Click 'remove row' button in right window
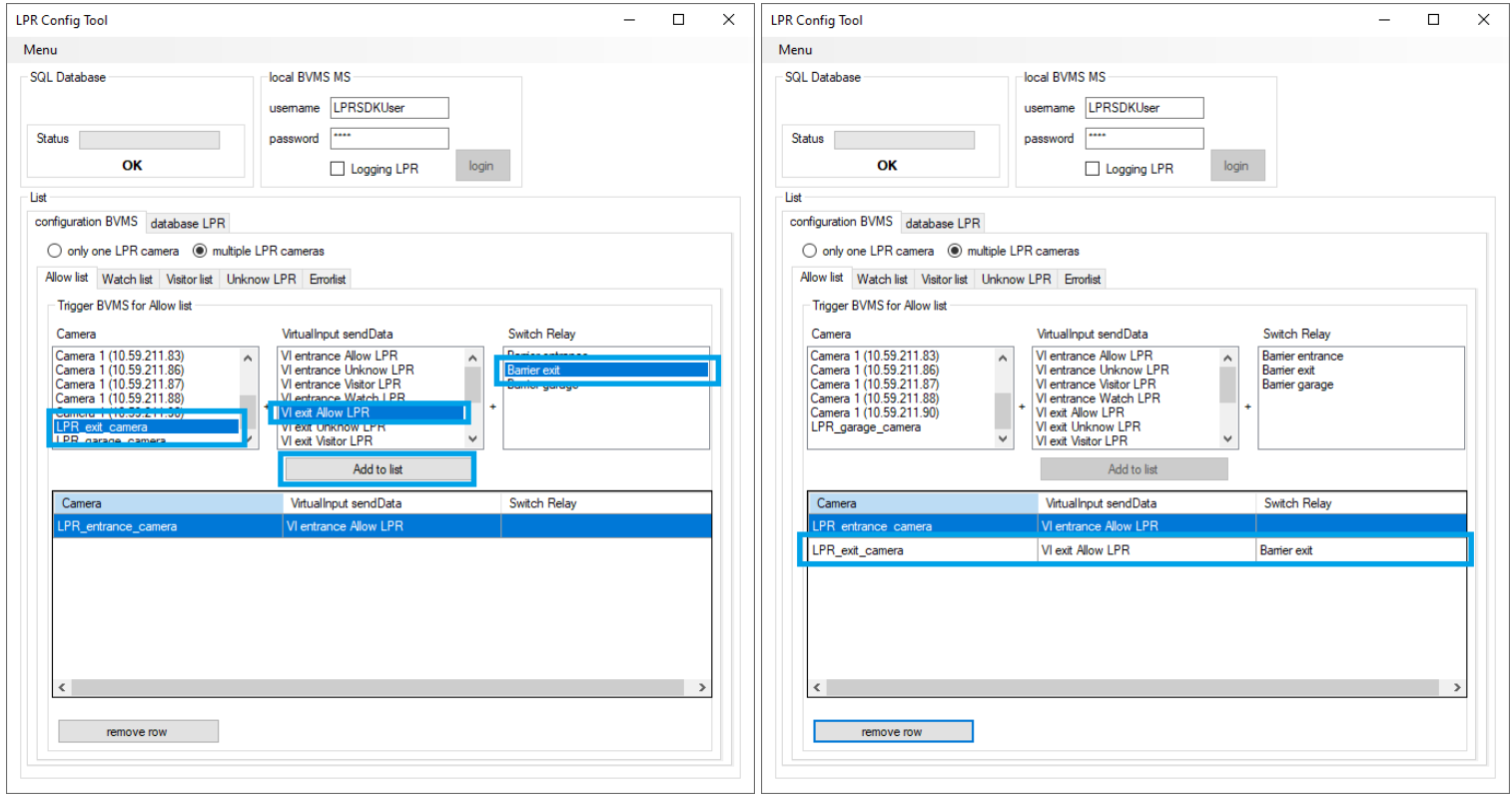1512x797 pixels. click(892, 732)
